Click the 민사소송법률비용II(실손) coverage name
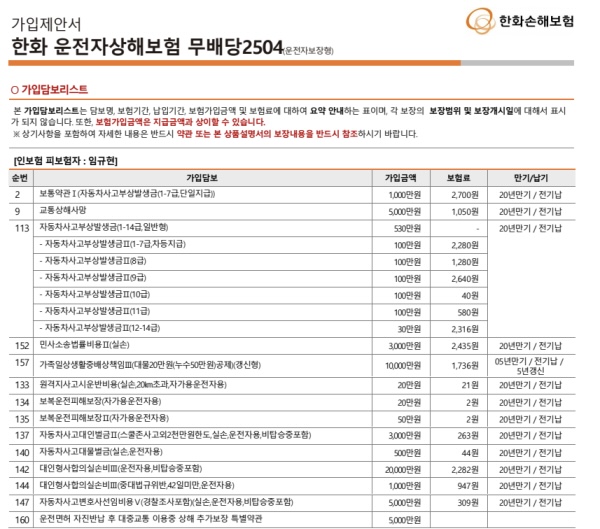The height and width of the screenshot is (529, 600). 84,345
